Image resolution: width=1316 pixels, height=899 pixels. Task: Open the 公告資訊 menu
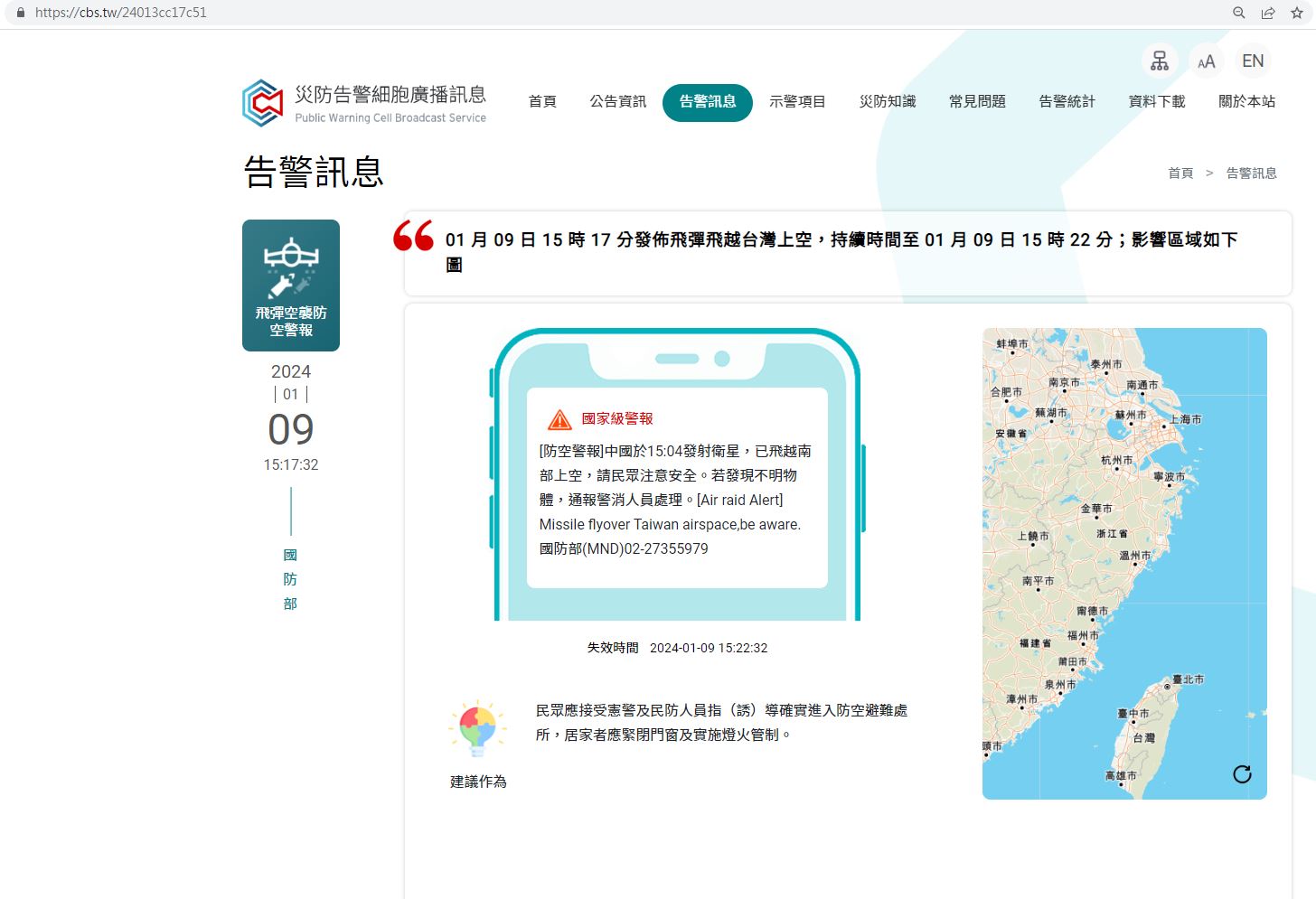click(618, 102)
